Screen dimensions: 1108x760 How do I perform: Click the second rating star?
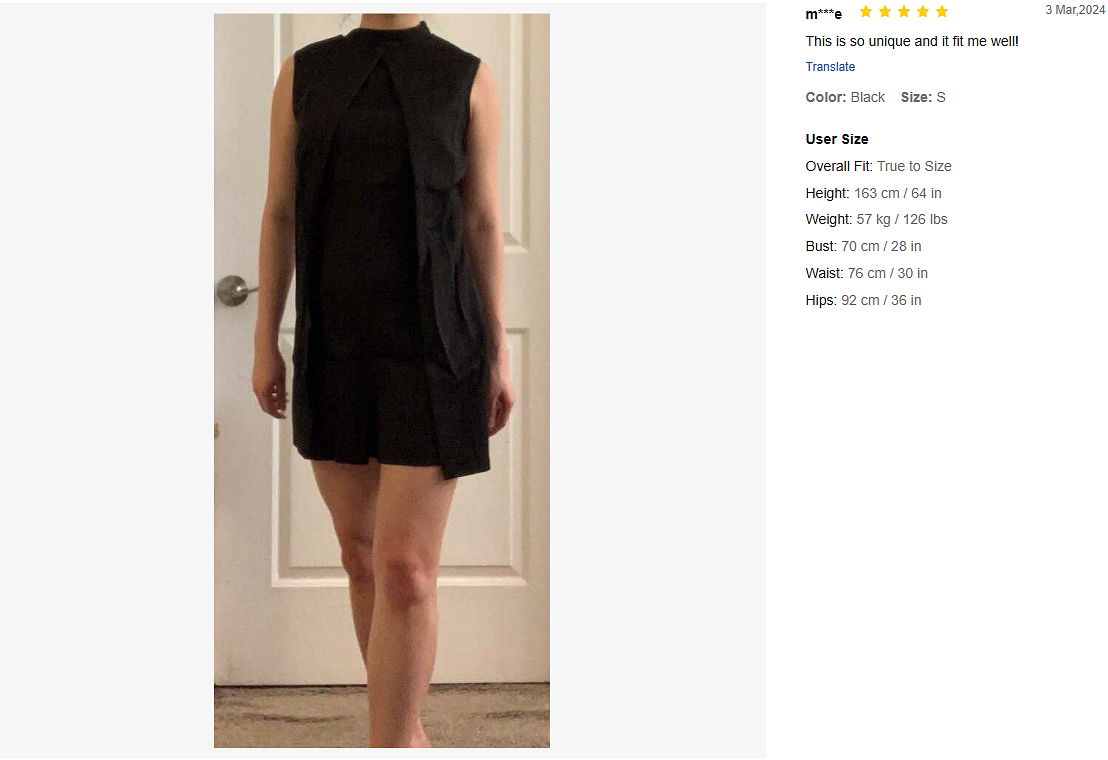pos(885,11)
